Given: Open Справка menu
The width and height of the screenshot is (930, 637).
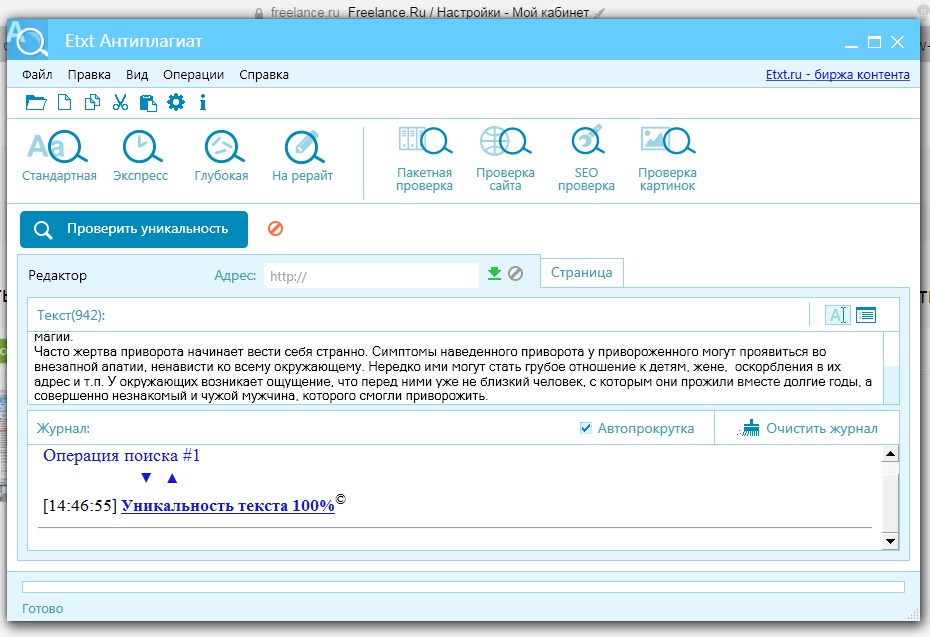Looking at the screenshot, I should click(x=264, y=75).
